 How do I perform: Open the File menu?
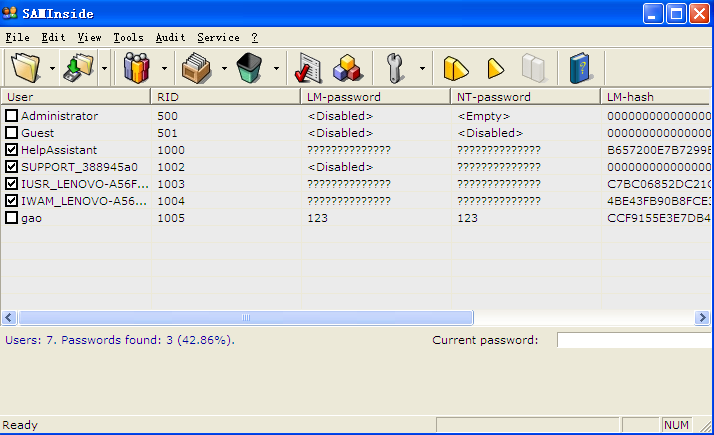18,37
